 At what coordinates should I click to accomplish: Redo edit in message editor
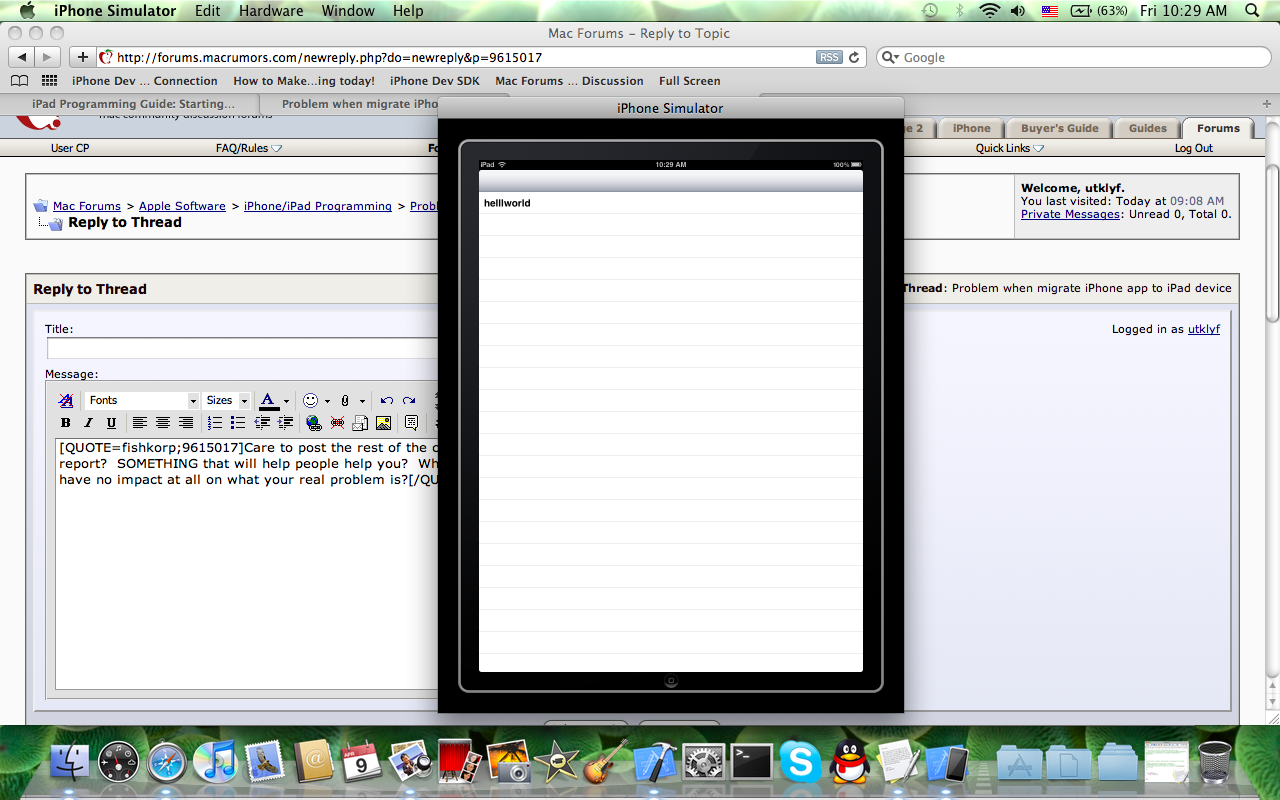[x=409, y=400]
